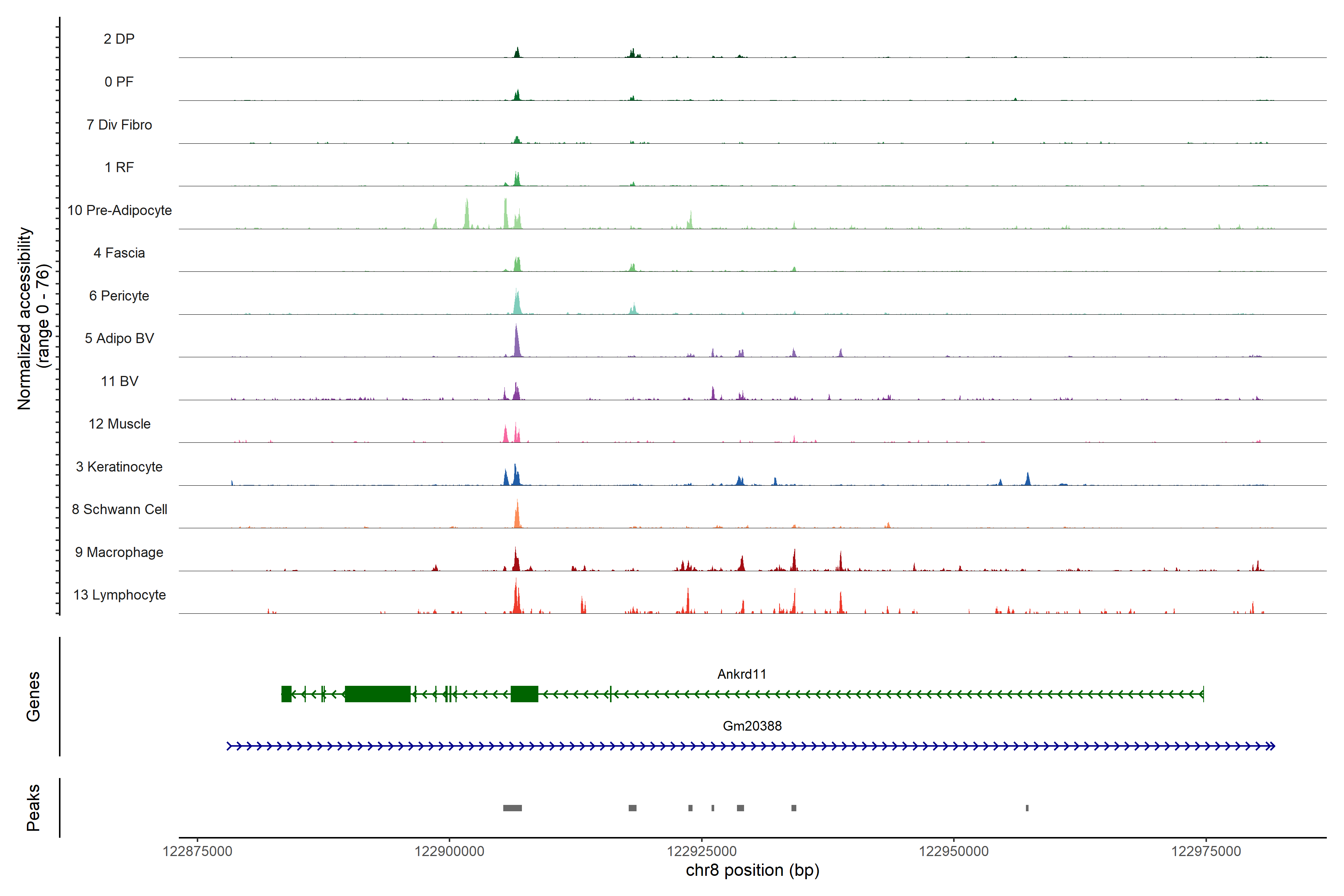Click the 10 Pre-Adipocyte track label
This screenshot has width=1344, height=896.
coord(119,210)
